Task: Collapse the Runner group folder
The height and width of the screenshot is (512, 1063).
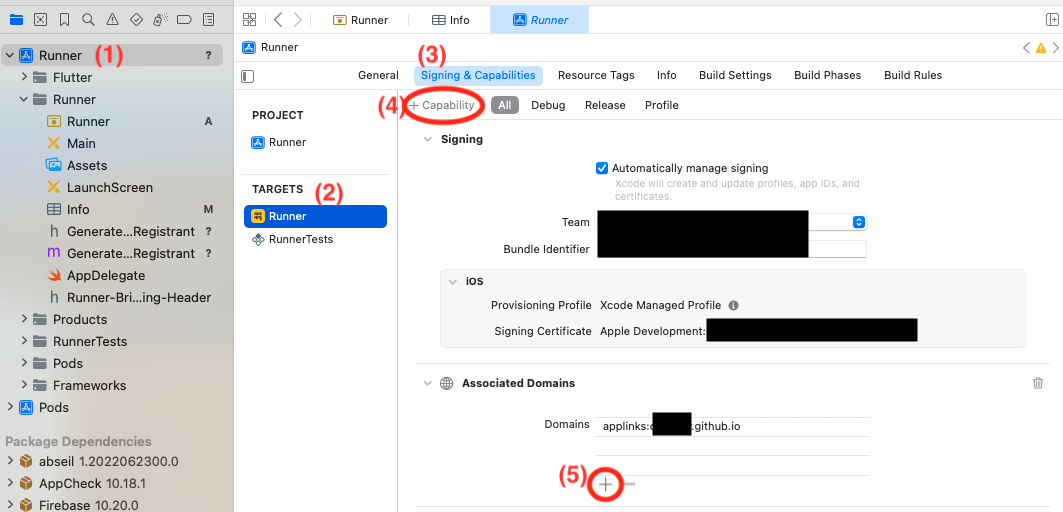Action: pyautogui.click(x=24, y=100)
